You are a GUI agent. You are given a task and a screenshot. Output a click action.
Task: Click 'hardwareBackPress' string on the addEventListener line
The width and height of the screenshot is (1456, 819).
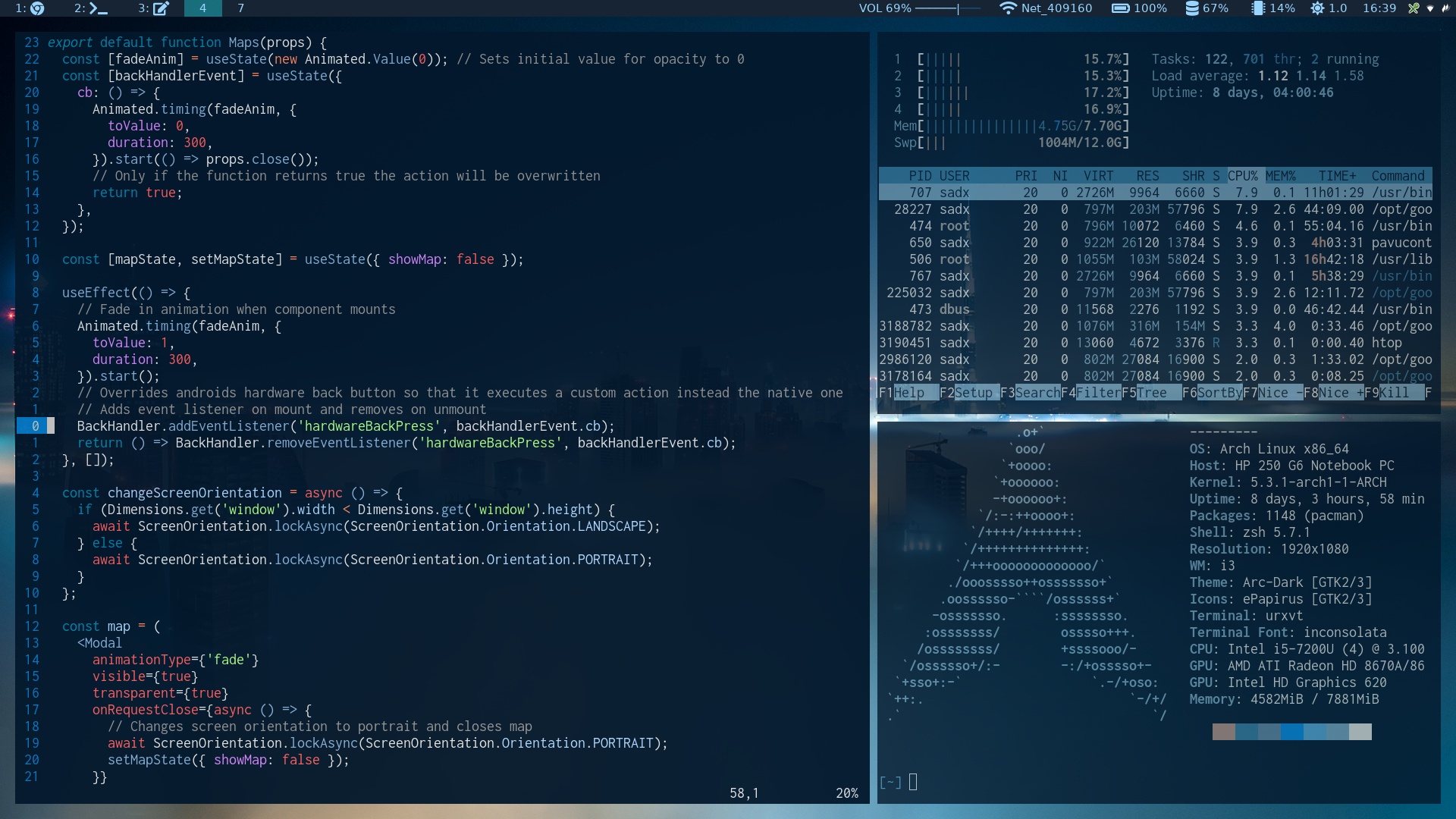pyautogui.click(x=369, y=426)
